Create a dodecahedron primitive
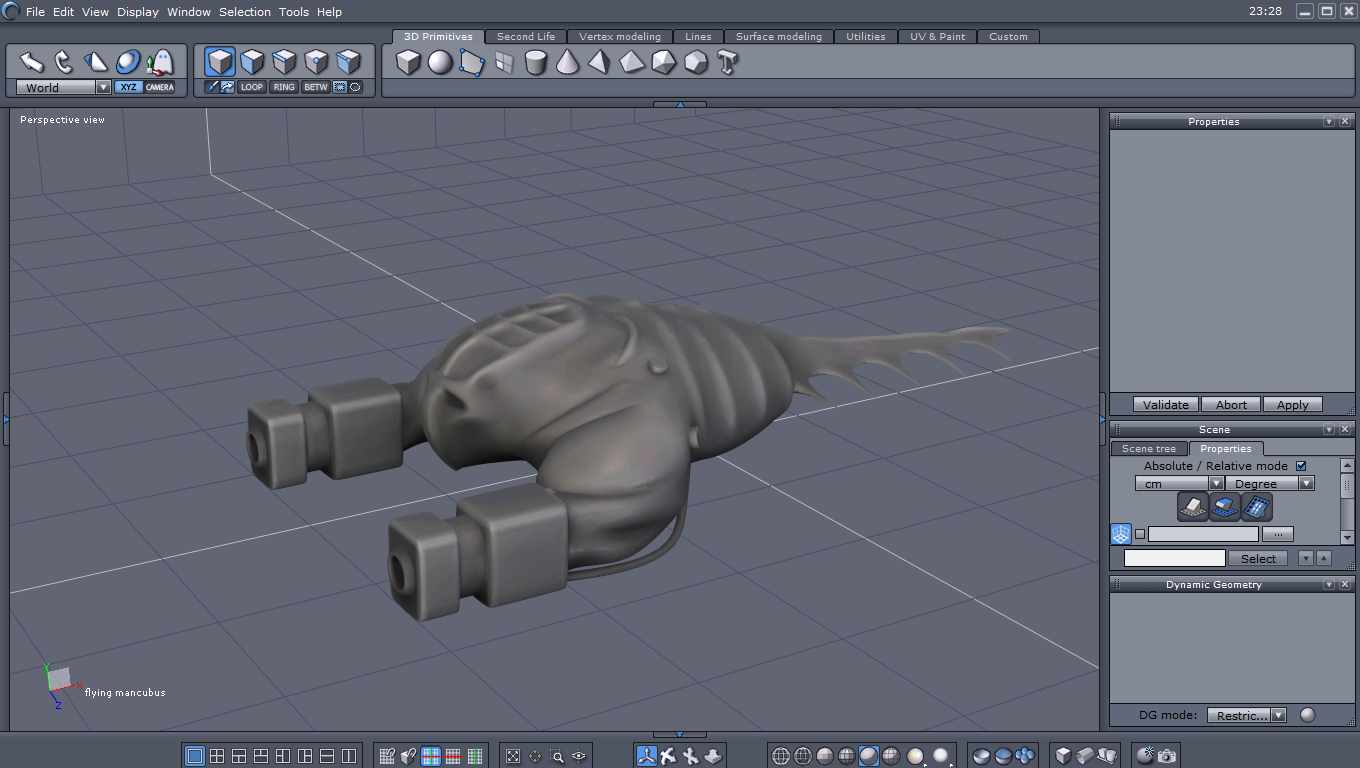The width and height of the screenshot is (1360, 768). 696,62
